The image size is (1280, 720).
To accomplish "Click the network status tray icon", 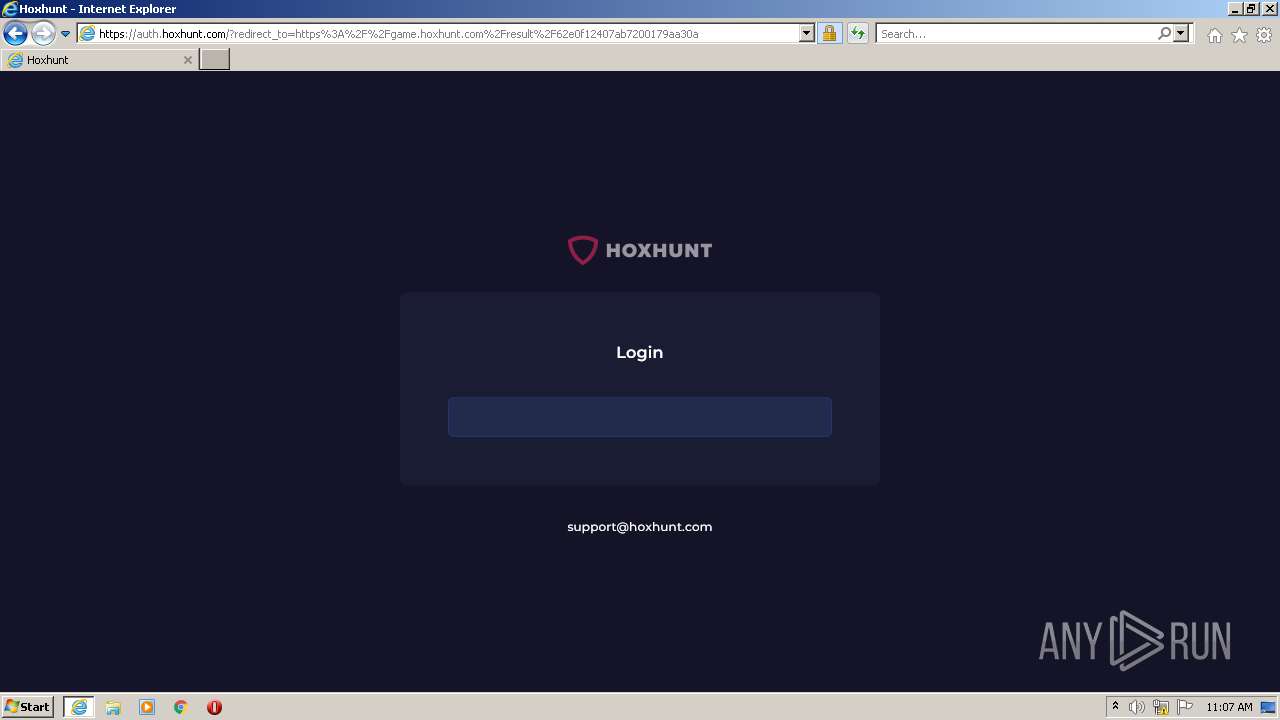I will [x=1161, y=707].
